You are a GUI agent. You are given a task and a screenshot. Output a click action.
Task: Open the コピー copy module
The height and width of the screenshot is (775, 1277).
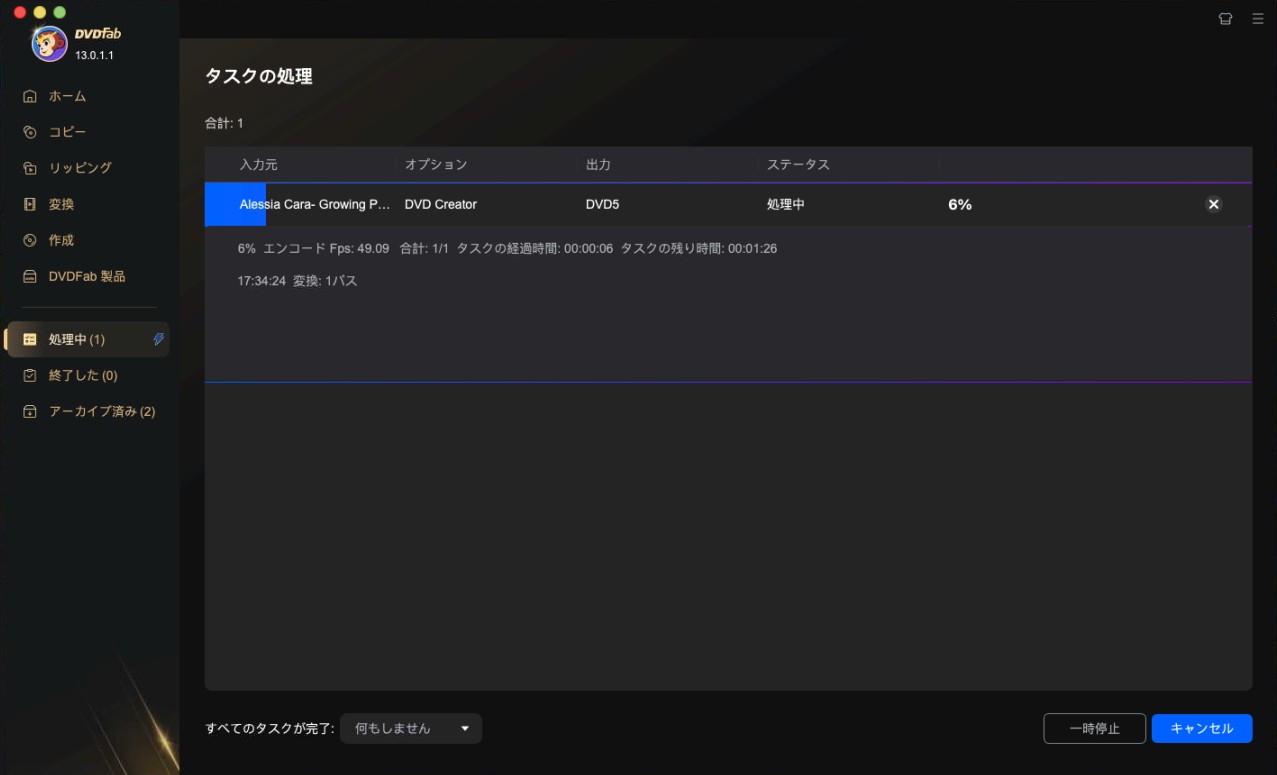[67, 132]
